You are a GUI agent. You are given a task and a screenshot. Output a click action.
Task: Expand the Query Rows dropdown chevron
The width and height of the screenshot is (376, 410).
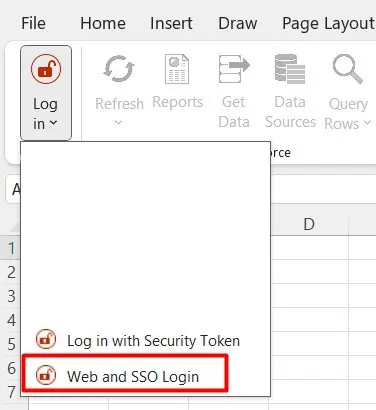[x=367, y=123]
